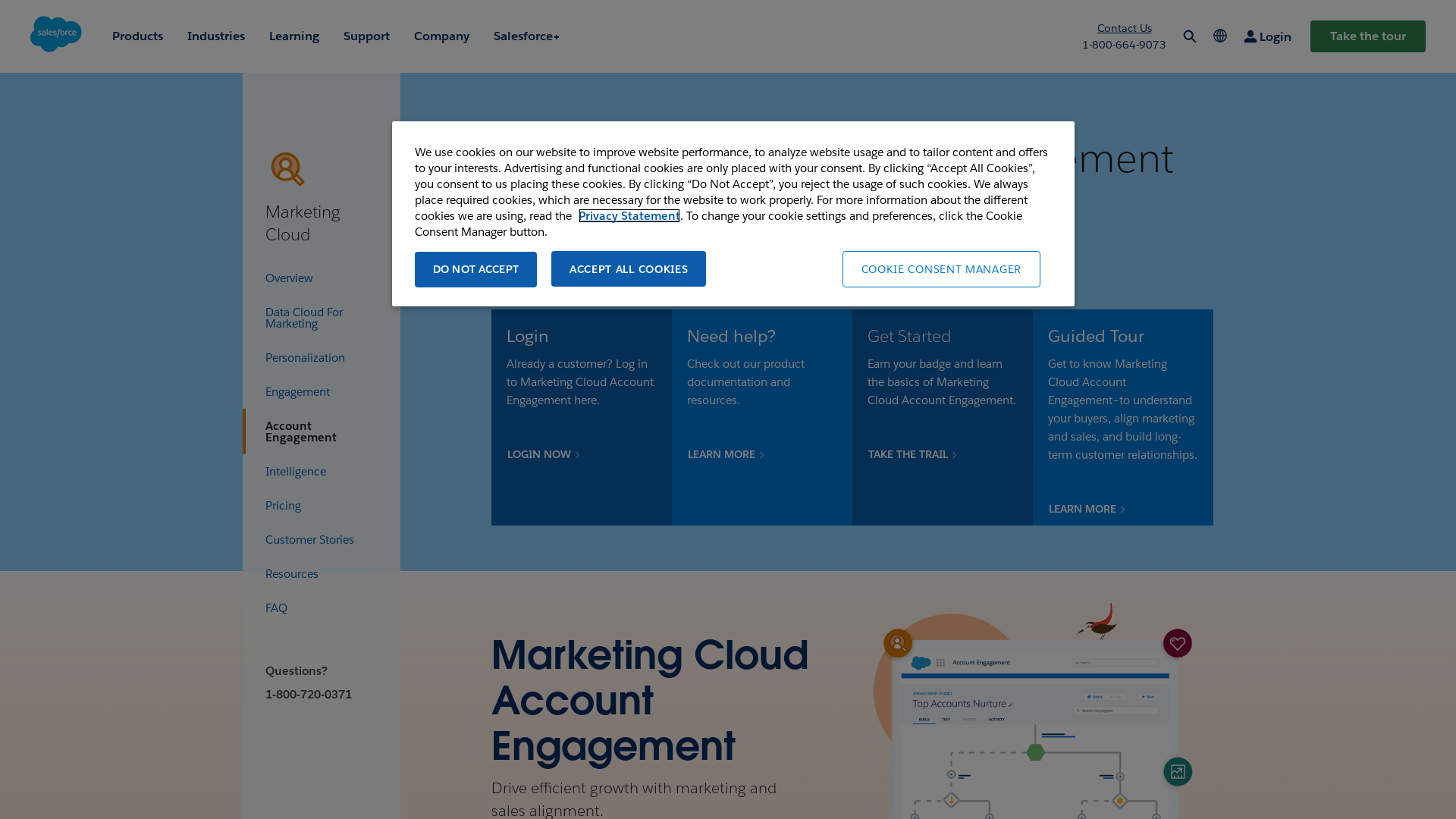Image resolution: width=1456 pixels, height=819 pixels.
Task: Click the Take the tour button
Action: tap(1367, 36)
